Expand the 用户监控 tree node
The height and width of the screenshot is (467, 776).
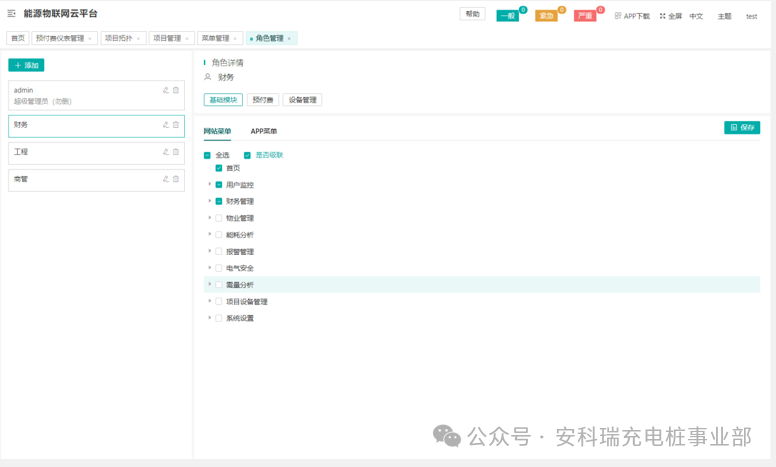(x=210, y=184)
